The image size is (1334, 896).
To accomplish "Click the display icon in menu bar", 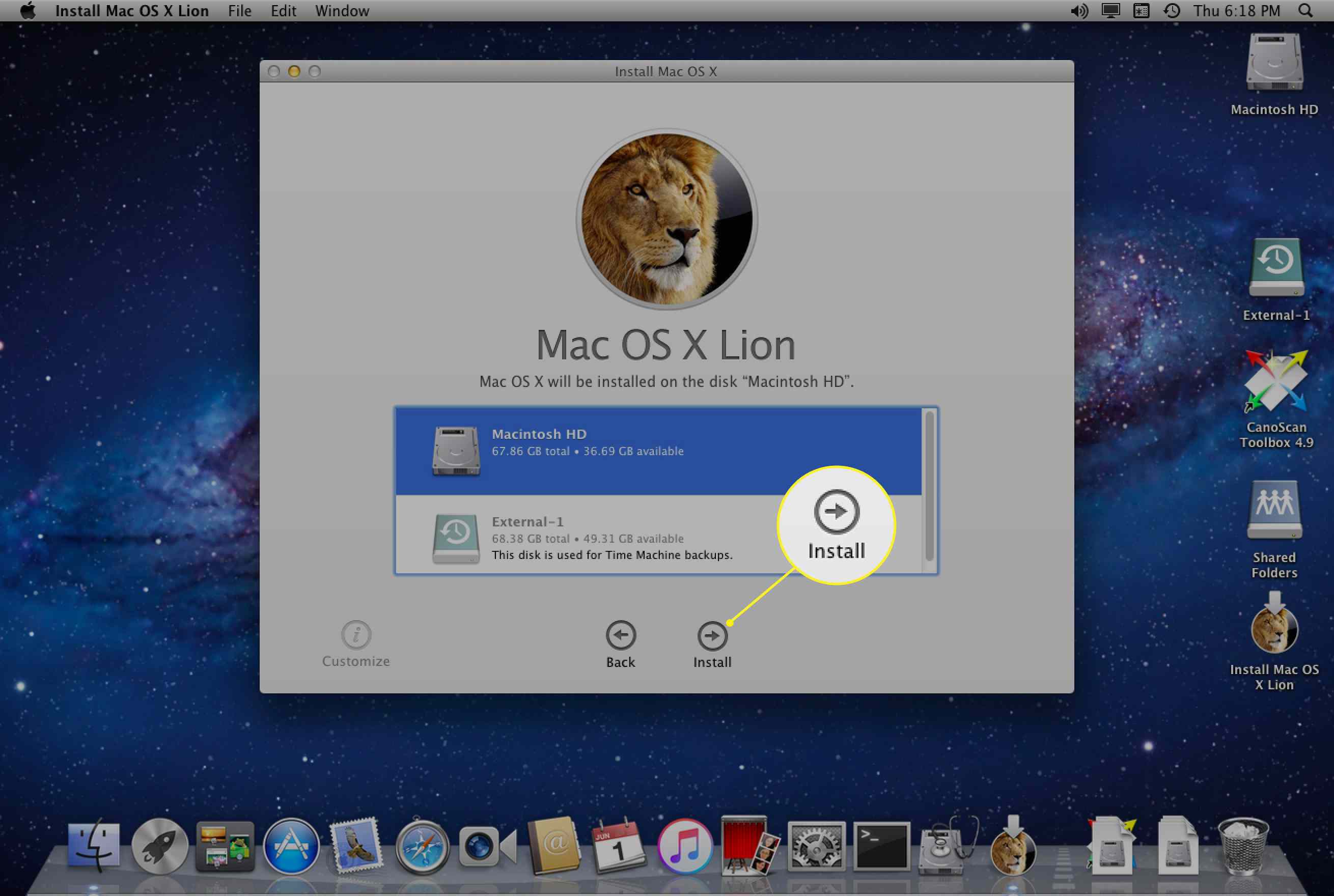I will [x=1110, y=11].
